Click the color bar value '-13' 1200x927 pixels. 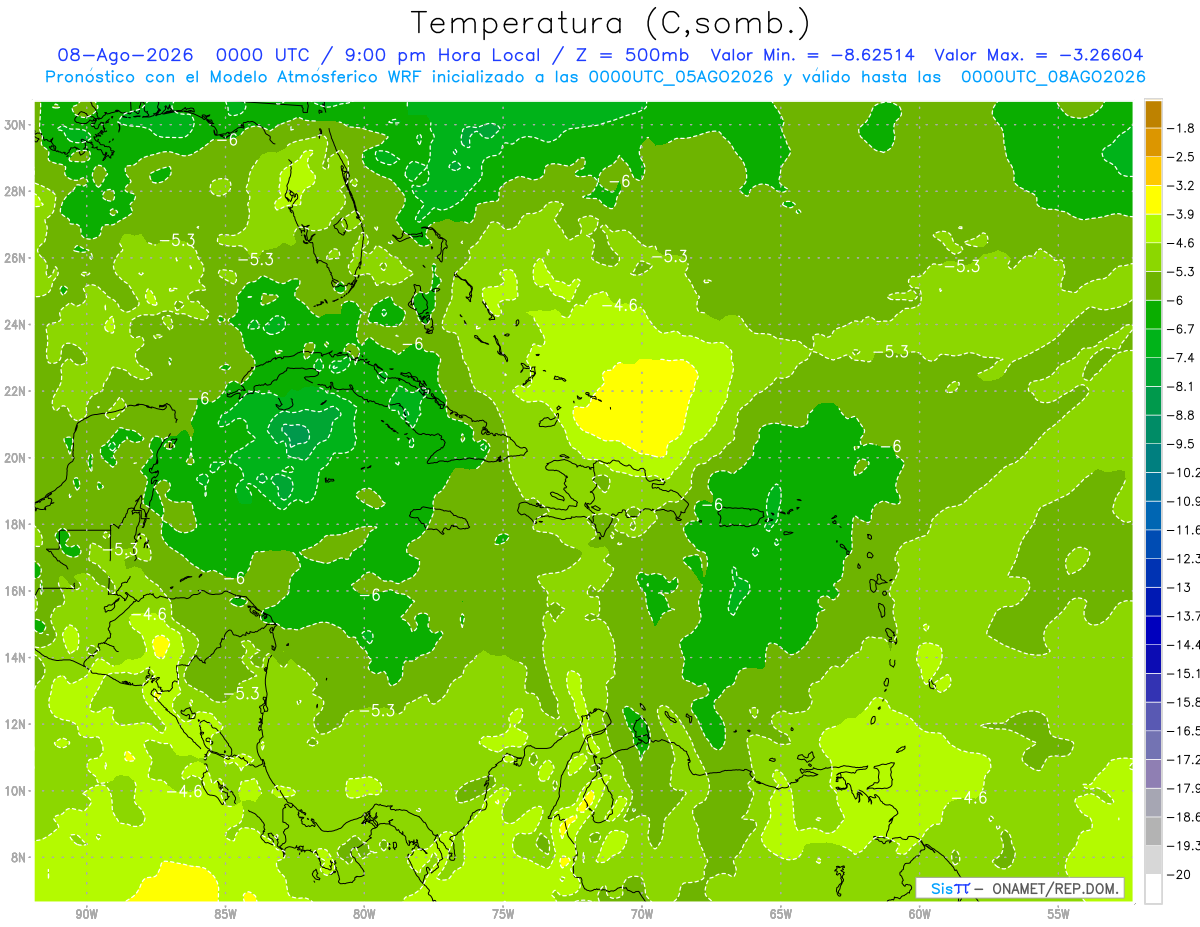click(1180, 586)
